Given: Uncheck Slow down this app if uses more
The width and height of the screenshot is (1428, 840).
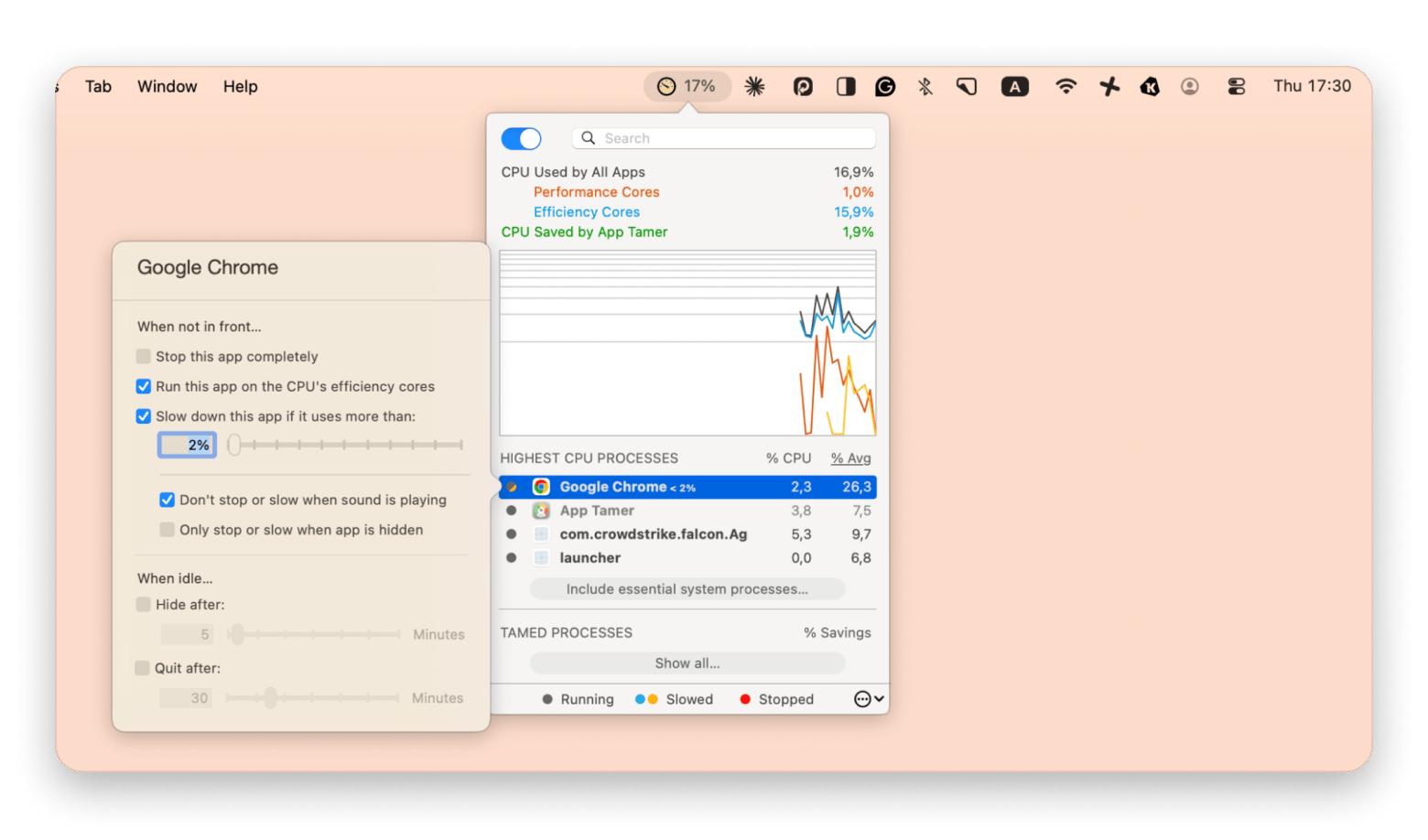Looking at the screenshot, I should [x=144, y=416].
